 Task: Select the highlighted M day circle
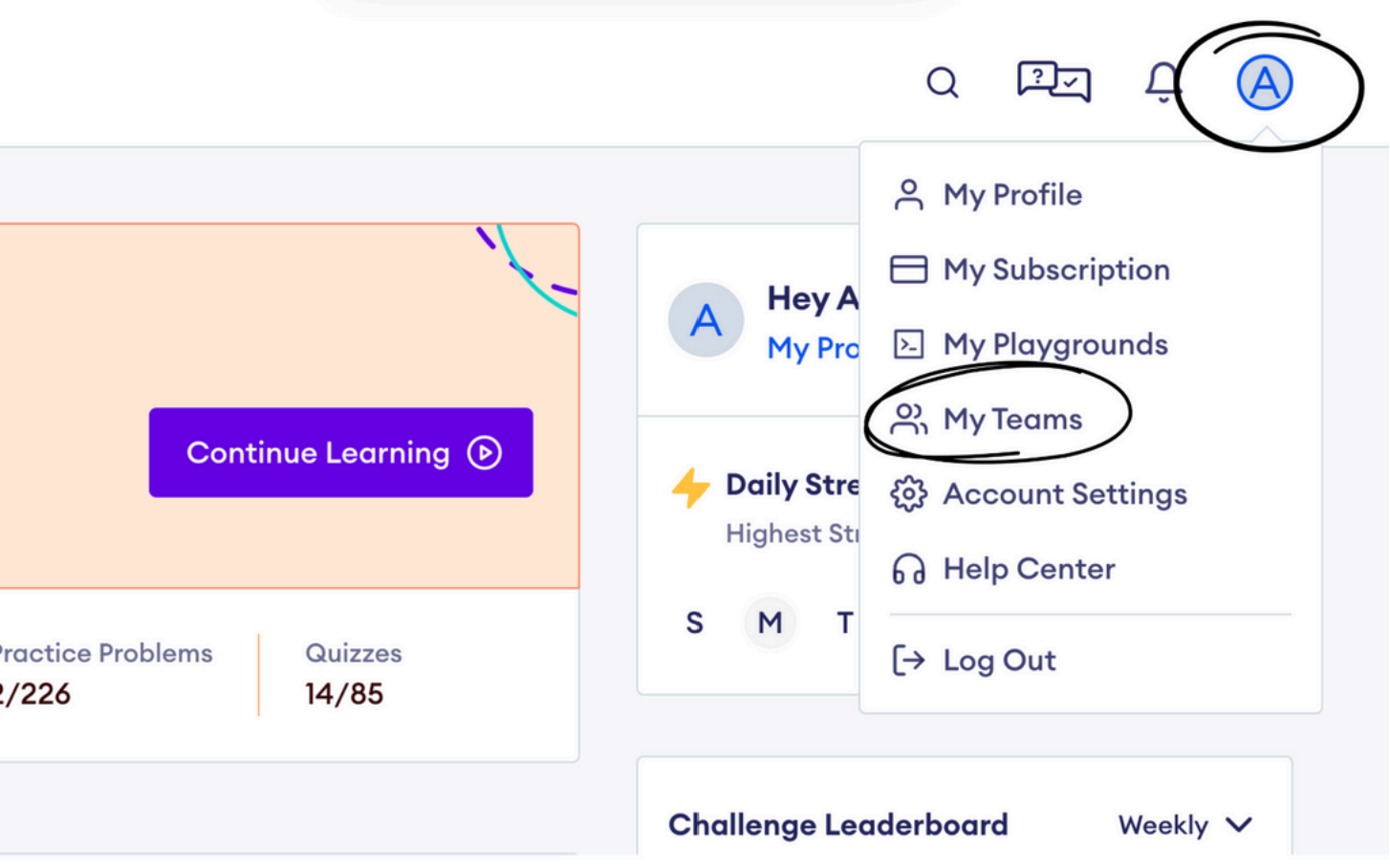[x=770, y=623]
